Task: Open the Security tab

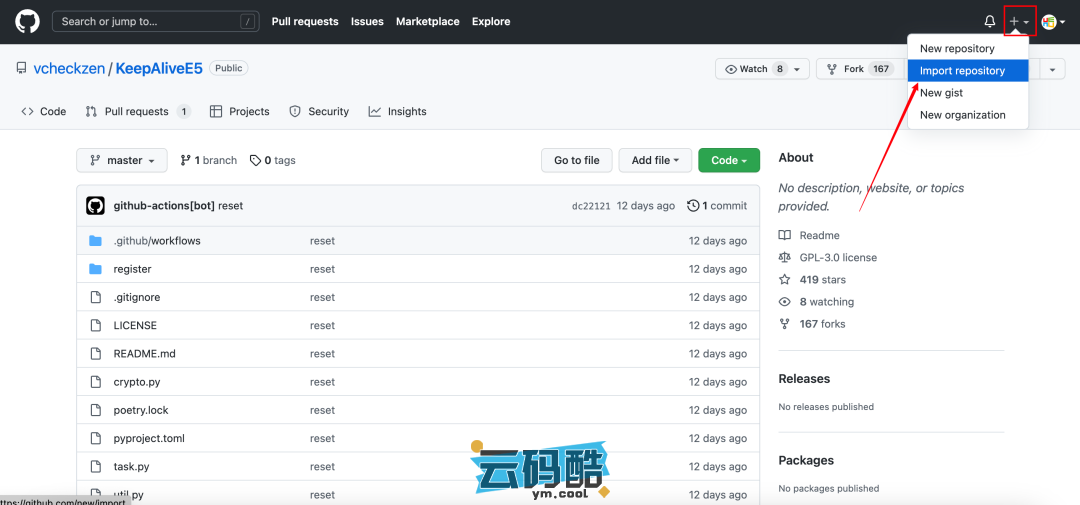Action: pos(319,112)
